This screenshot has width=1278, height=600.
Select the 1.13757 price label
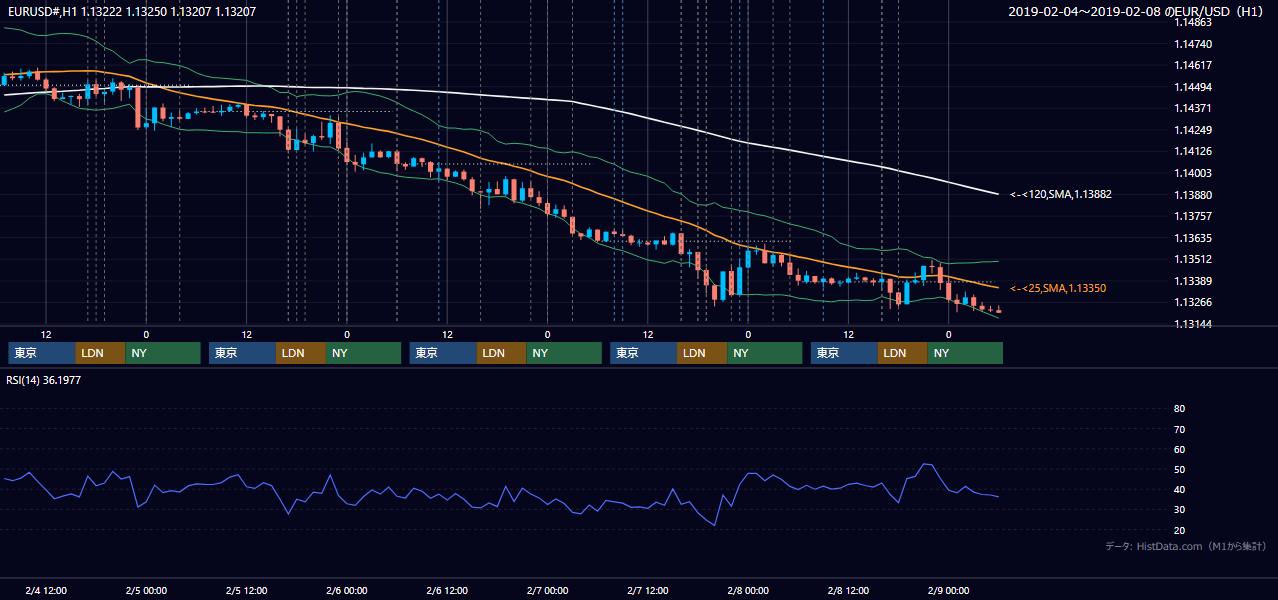(x=1193, y=216)
